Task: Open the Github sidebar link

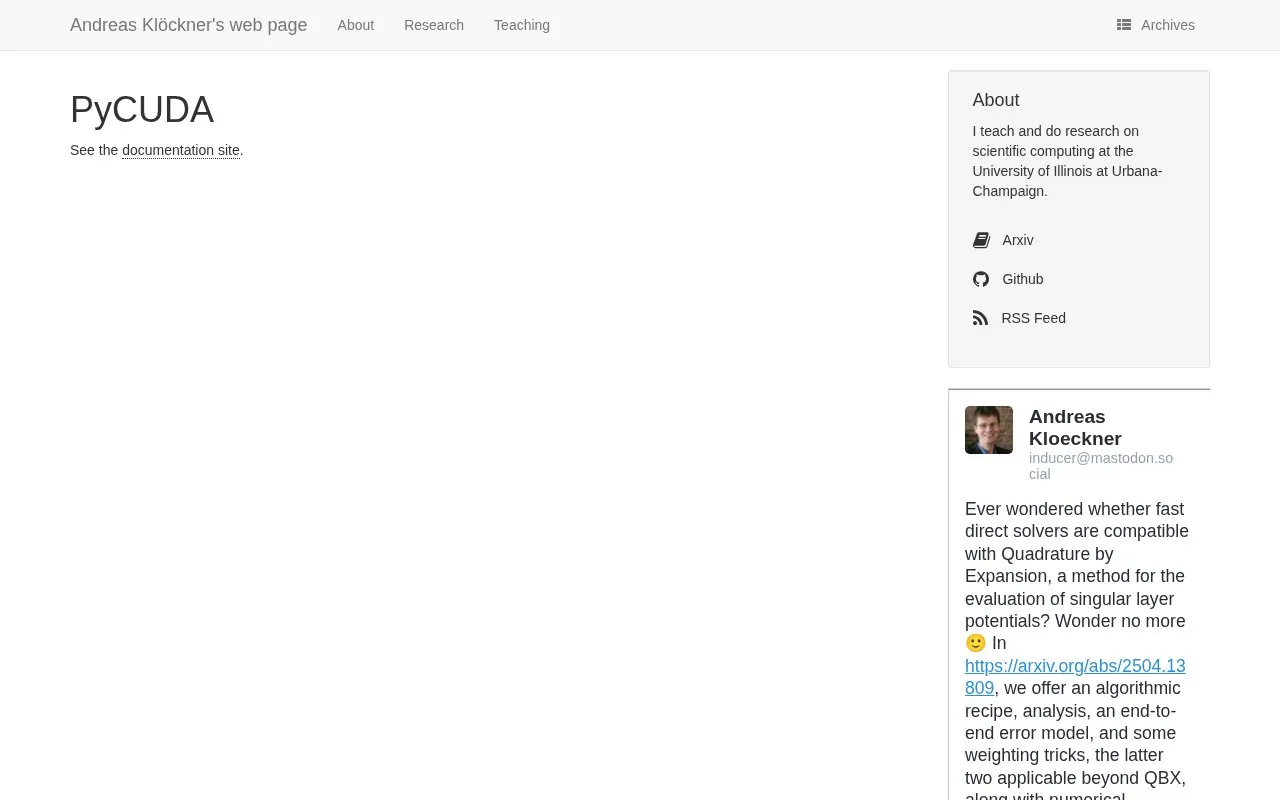Action: [1023, 279]
